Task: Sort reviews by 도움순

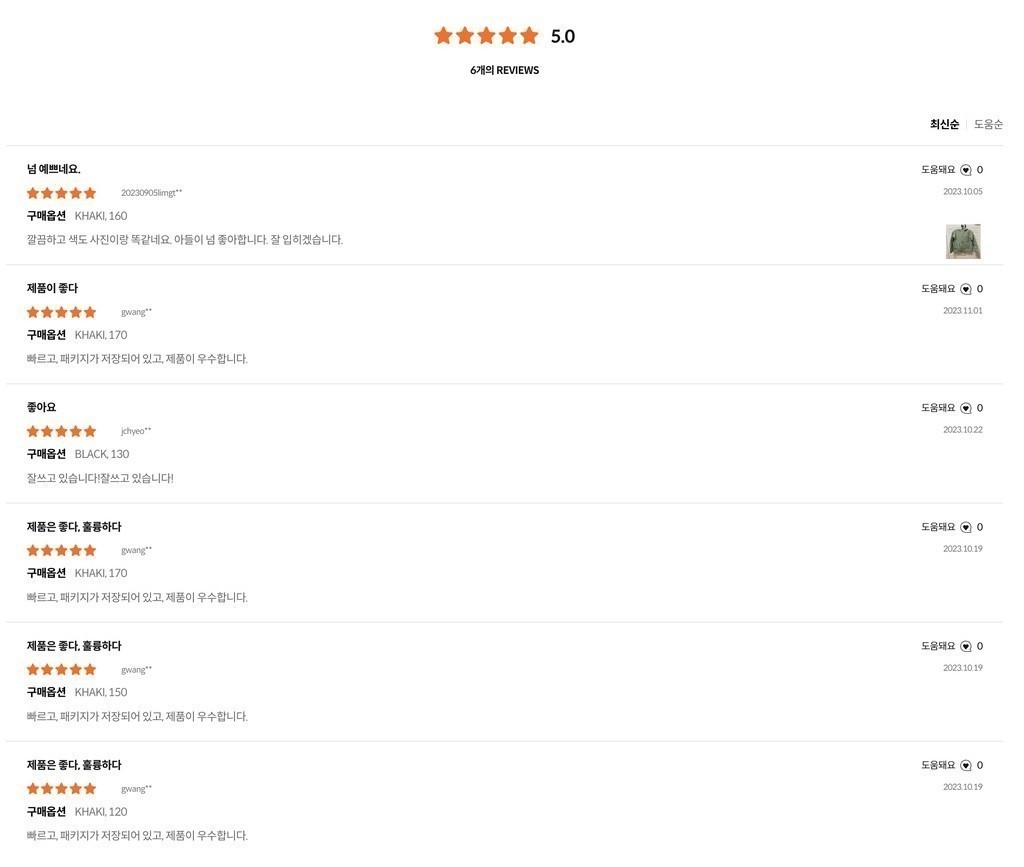Action: click(988, 124)
